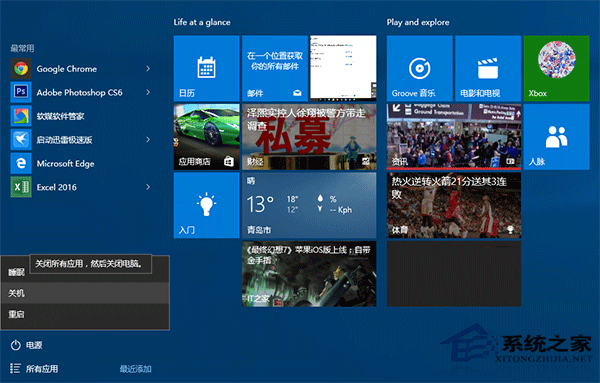Expand Excel 2016 jump list arrow
600x383 pixels.
pyautogui.click(x=148, y=187)
